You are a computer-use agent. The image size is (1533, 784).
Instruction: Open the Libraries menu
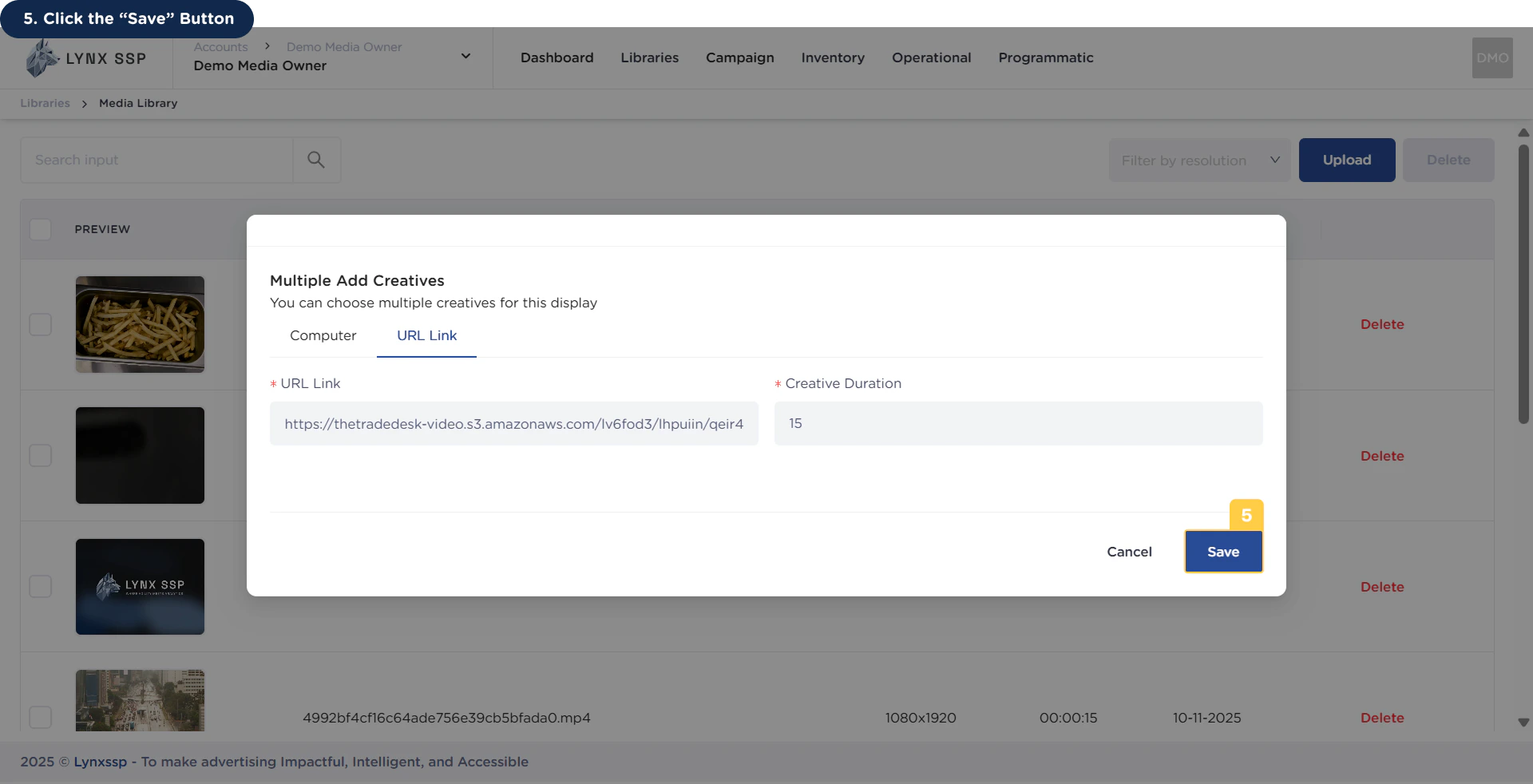(x=649, y=57)
